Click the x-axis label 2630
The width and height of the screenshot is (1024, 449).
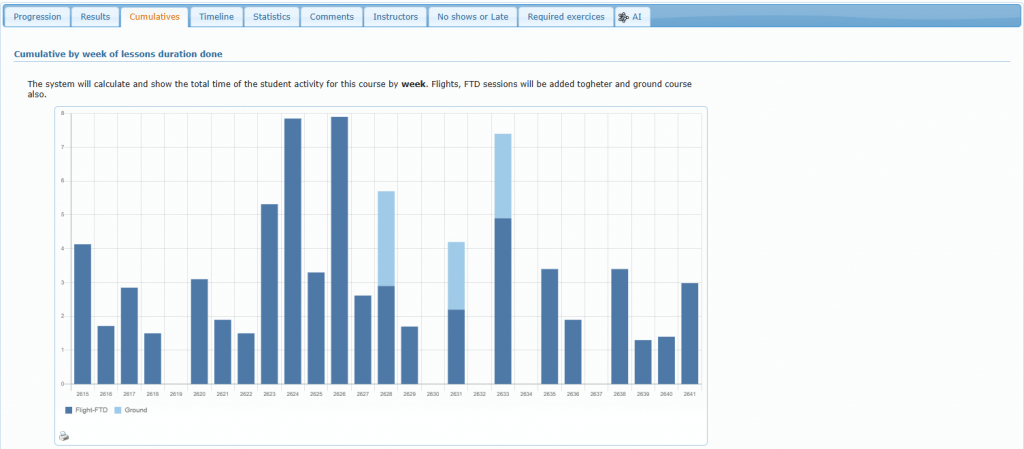(433, 394)
